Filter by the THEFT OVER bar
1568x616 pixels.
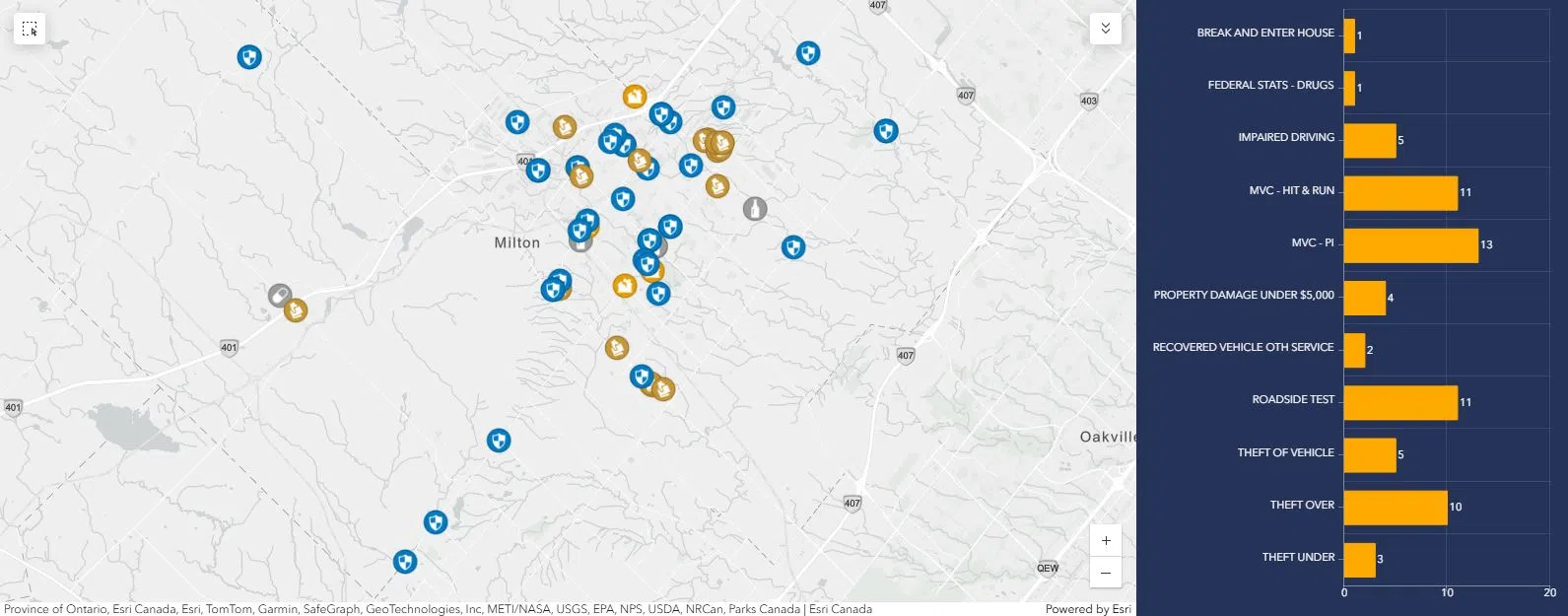click(x=1395, y=508)
